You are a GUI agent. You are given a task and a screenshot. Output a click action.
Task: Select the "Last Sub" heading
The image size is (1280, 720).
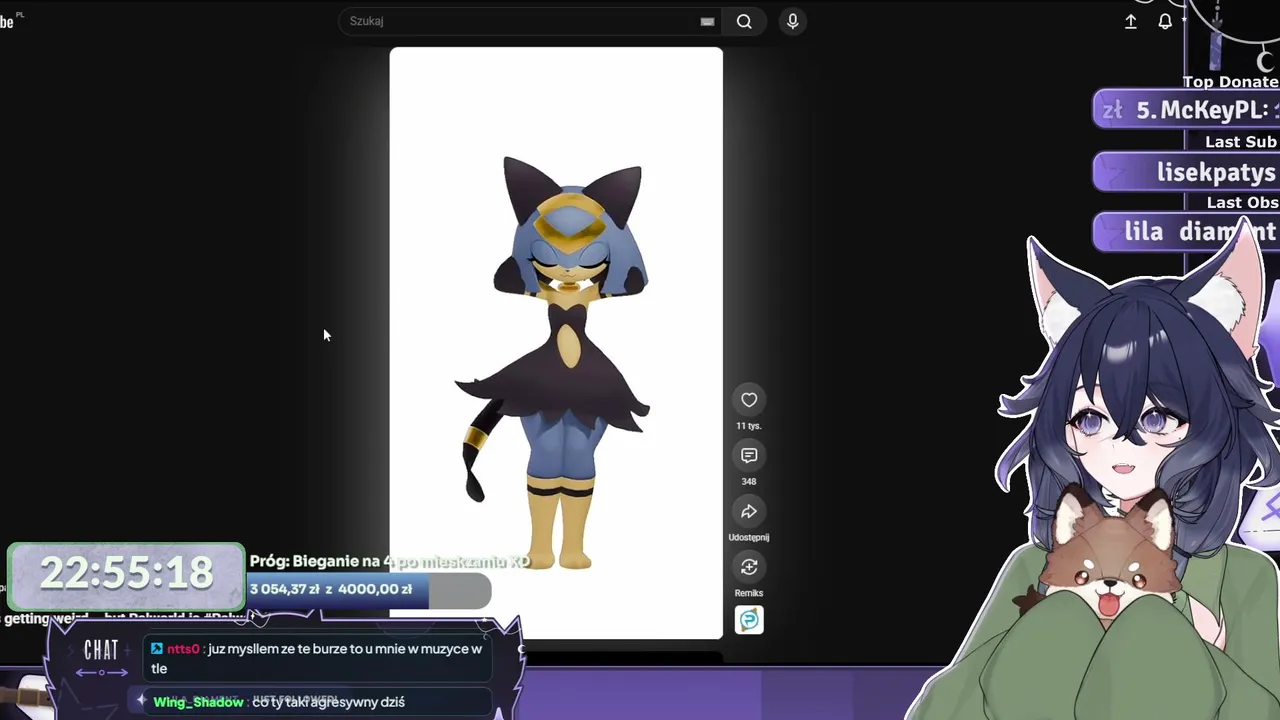point(1241,142)
